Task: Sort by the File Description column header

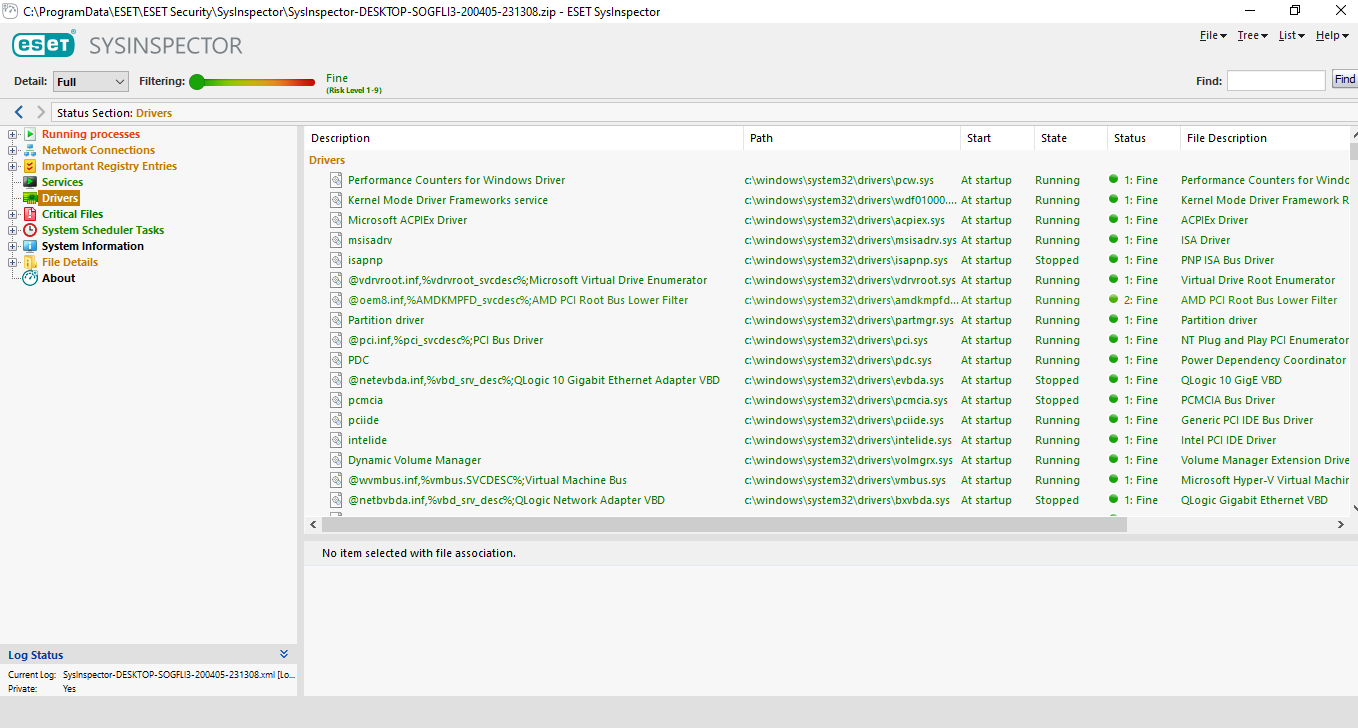Action: point(1265,138)
